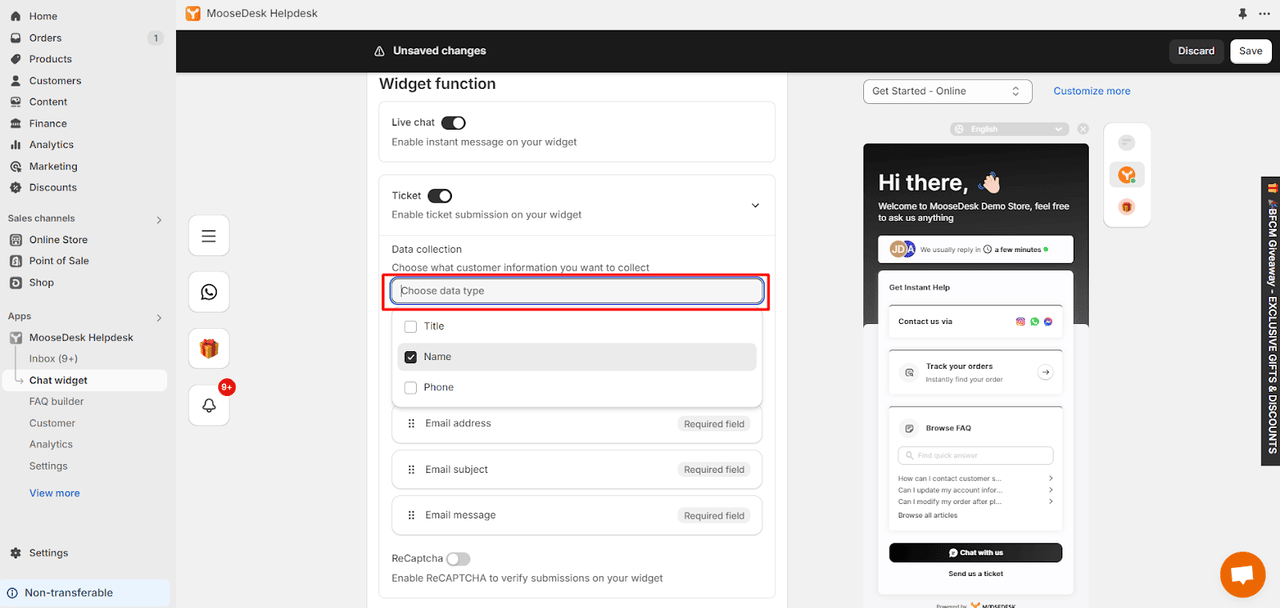Go to the Products page
Viewport: 1280px width, 608px height.
[50, 59]
